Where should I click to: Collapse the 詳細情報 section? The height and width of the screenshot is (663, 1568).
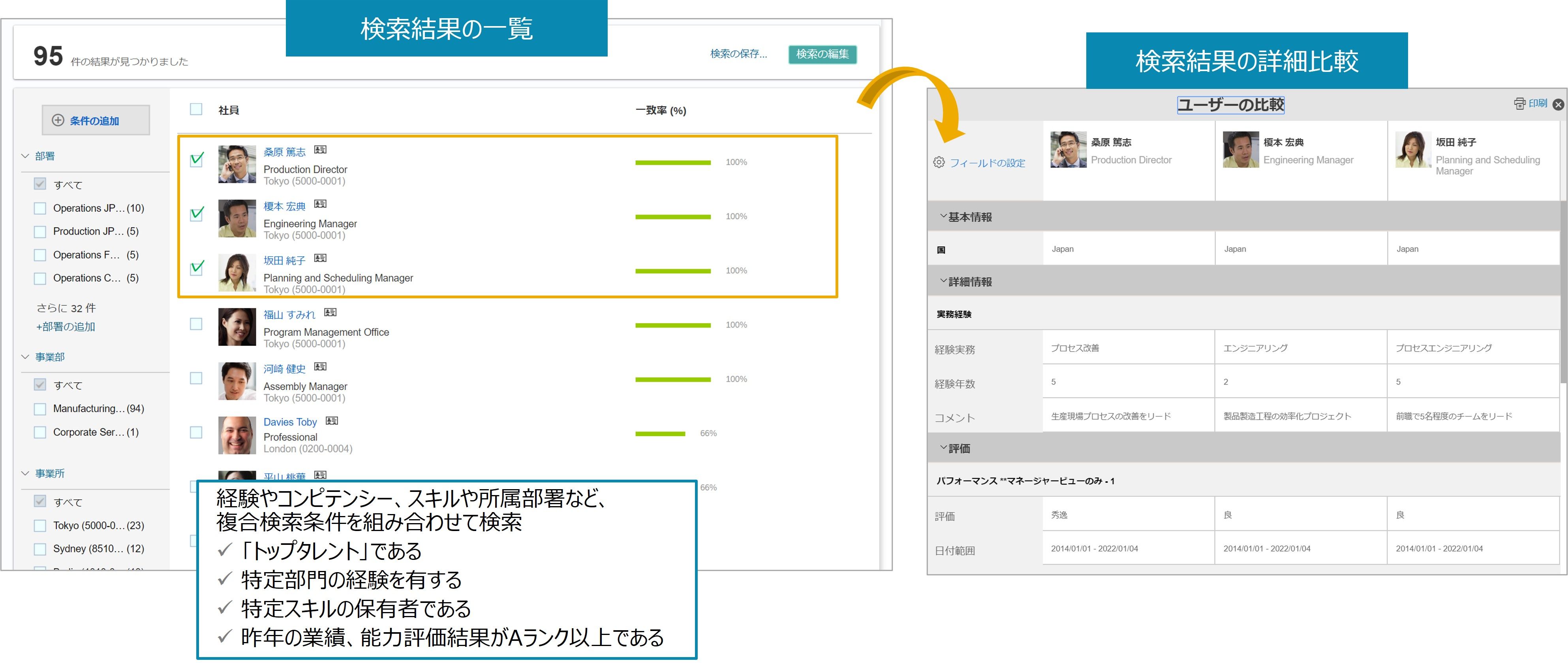(943, 281)
